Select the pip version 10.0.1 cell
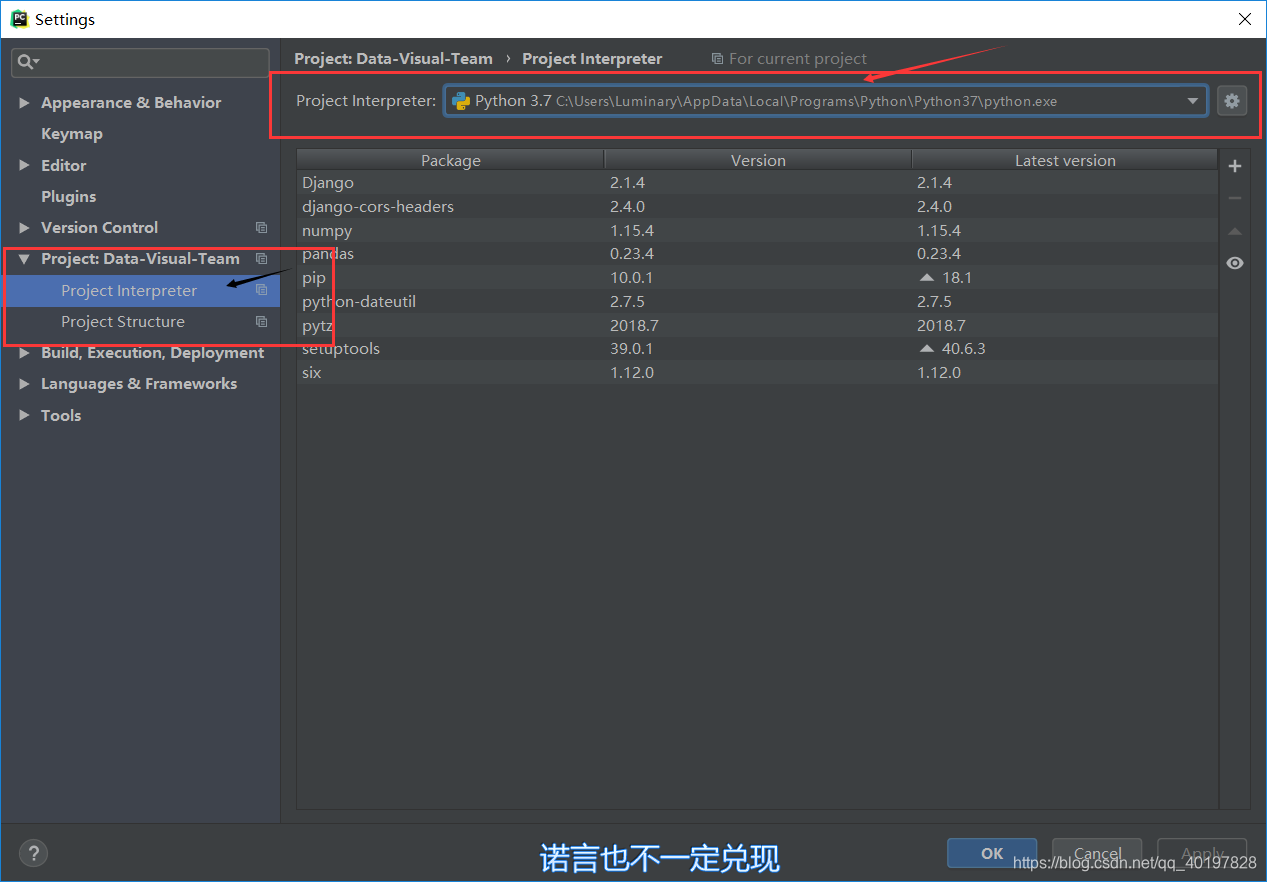The width and height of the screenshot is (1267, 882). (632, 278)
